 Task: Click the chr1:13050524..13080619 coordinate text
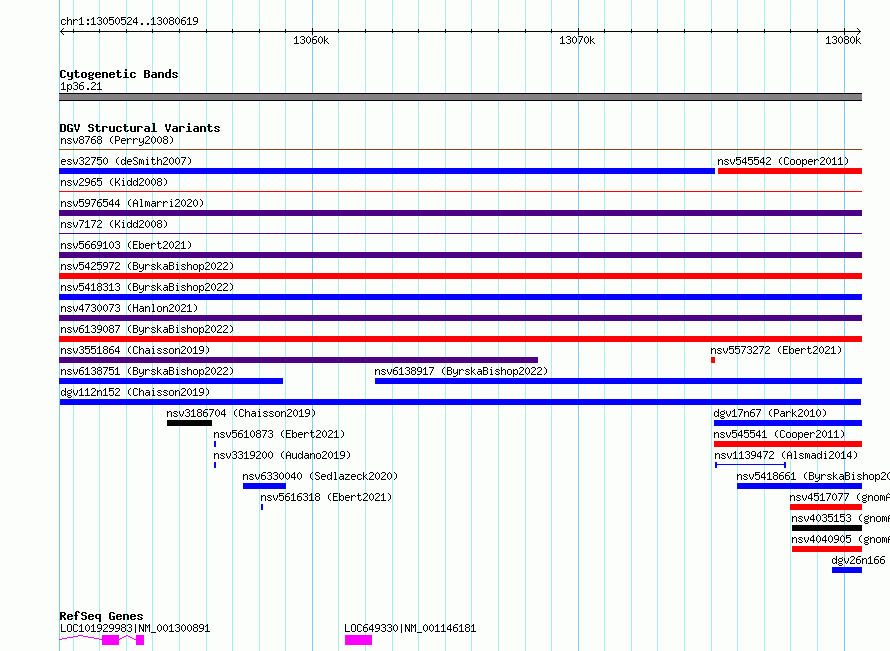pos(129,22)
